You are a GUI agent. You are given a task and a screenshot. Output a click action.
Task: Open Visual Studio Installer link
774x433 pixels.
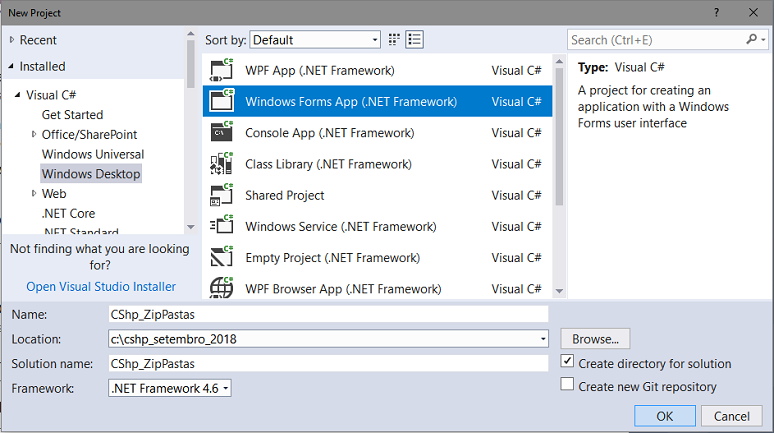[x=101, y=286]
